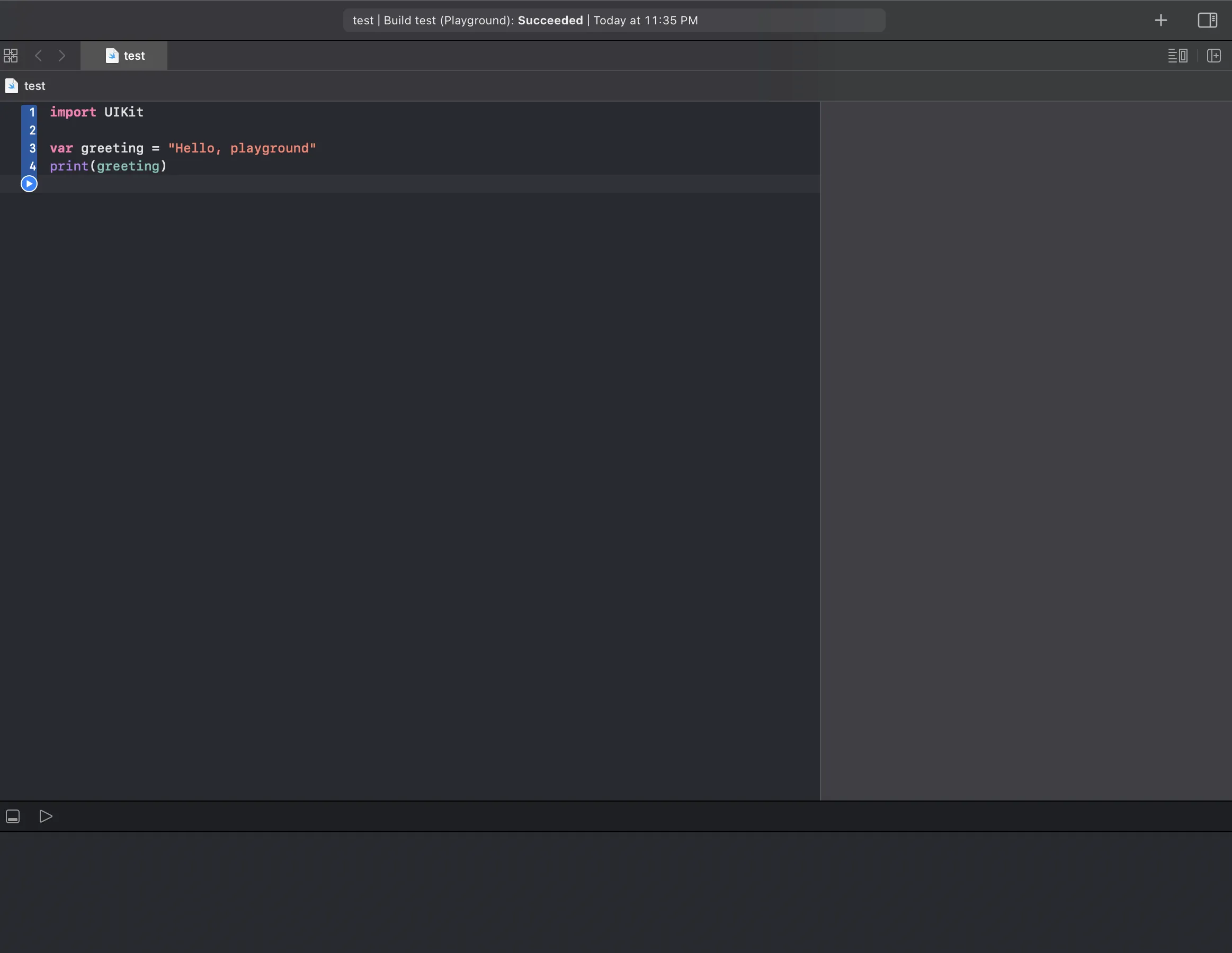Place cursor in "Hello, playground" string

pos(243,148)
